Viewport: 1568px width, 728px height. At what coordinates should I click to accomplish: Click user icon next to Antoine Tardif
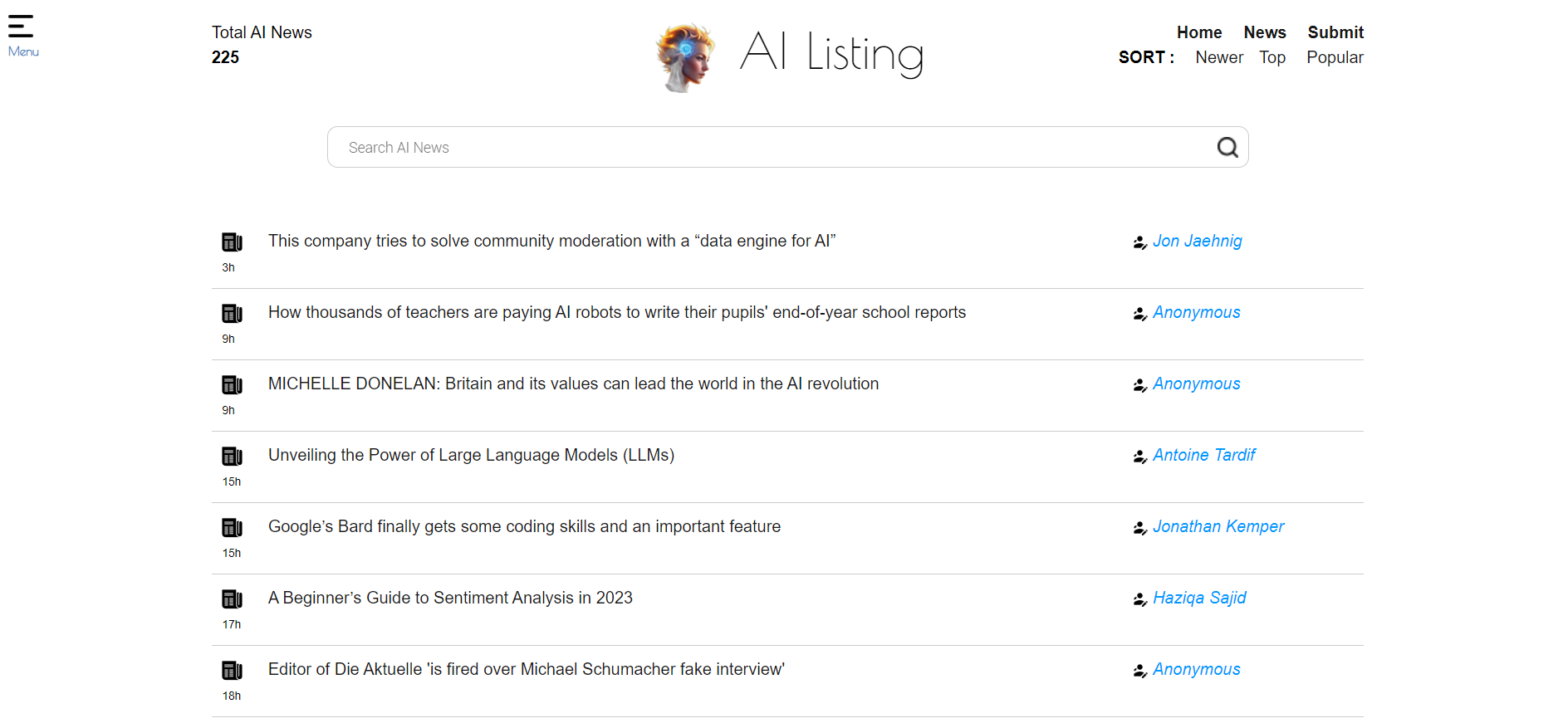1139,457
